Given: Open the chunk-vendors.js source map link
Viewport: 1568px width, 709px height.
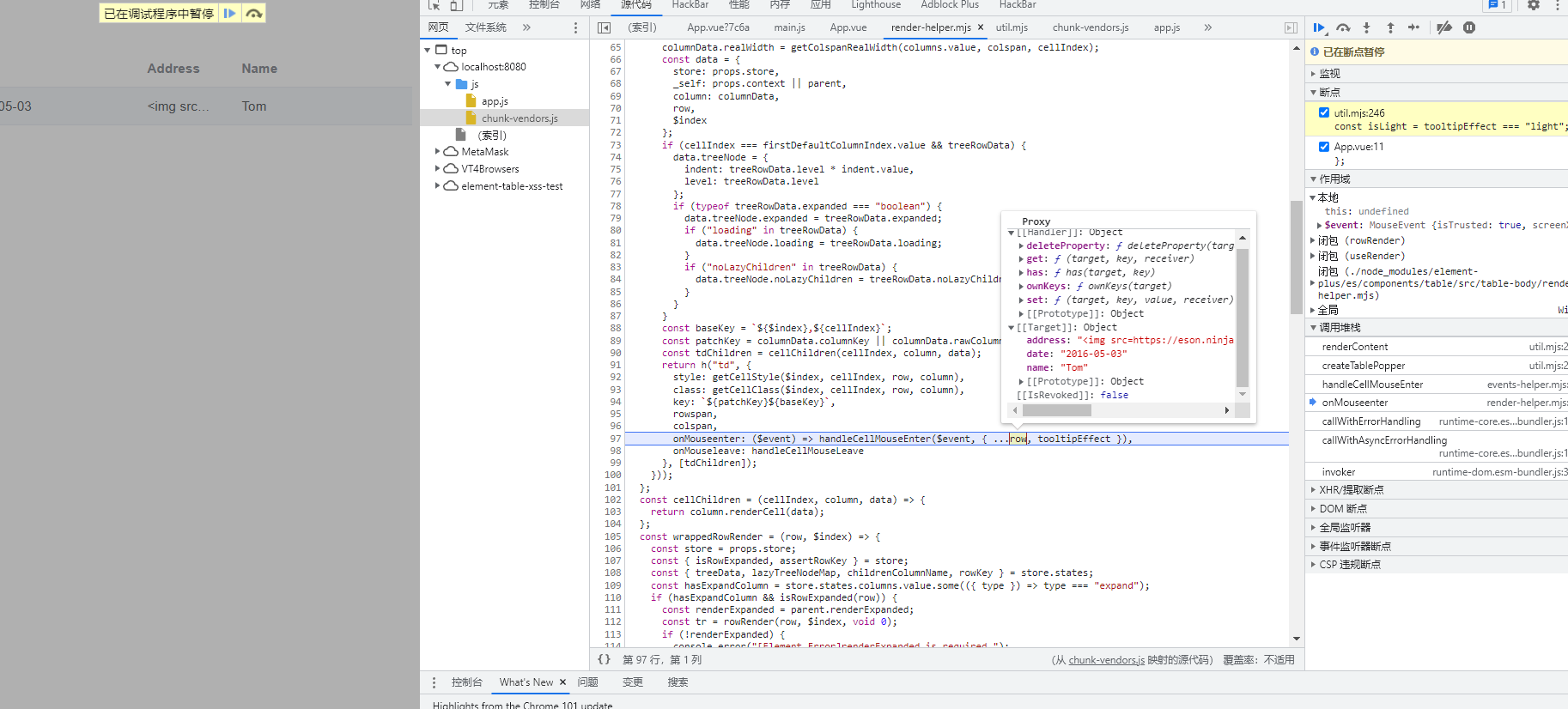Looking at the screenshot, I should (1106, 660).
